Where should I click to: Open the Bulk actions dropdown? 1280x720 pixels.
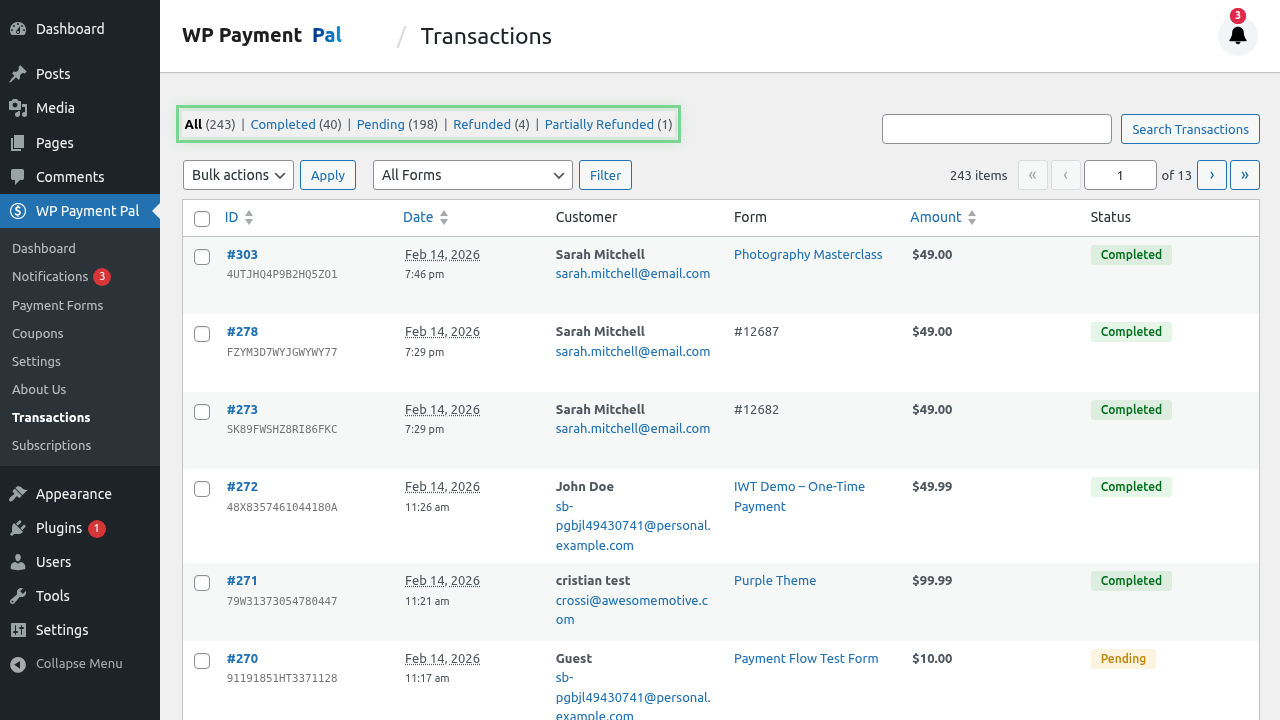[238, 175]
